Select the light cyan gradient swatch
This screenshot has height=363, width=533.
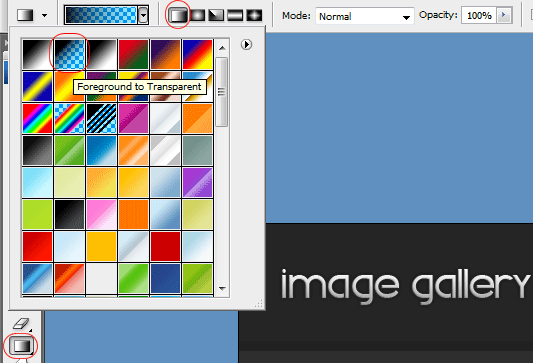click(x=37, y=183)
